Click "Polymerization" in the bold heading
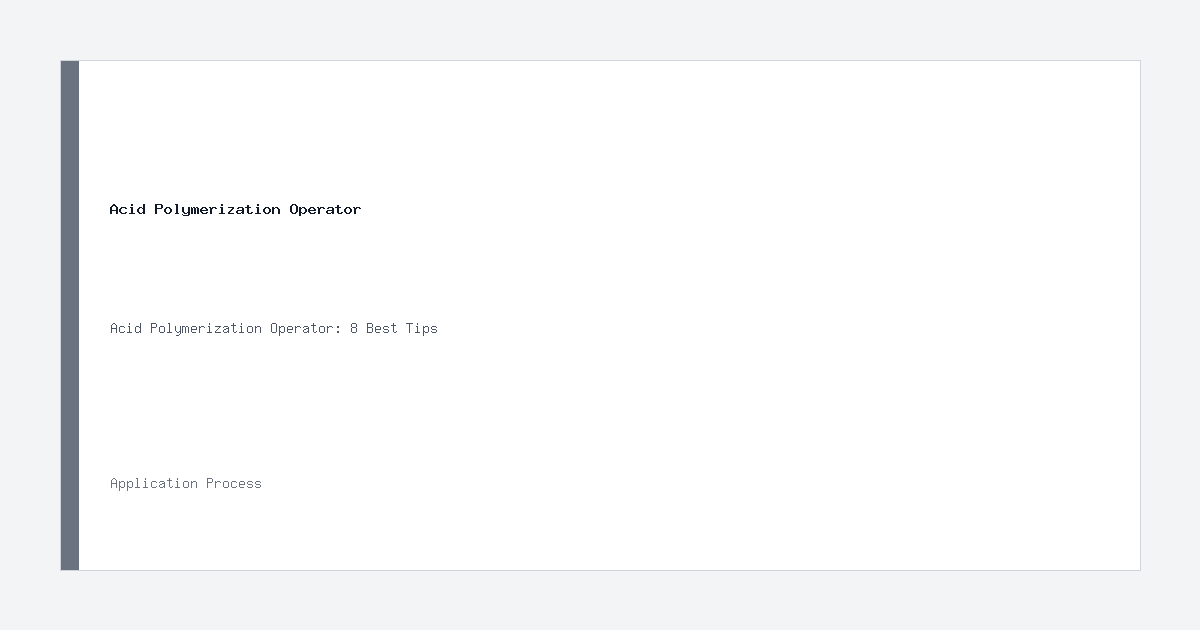Viewport: 1200px width, 630px height. click(217, 209)
